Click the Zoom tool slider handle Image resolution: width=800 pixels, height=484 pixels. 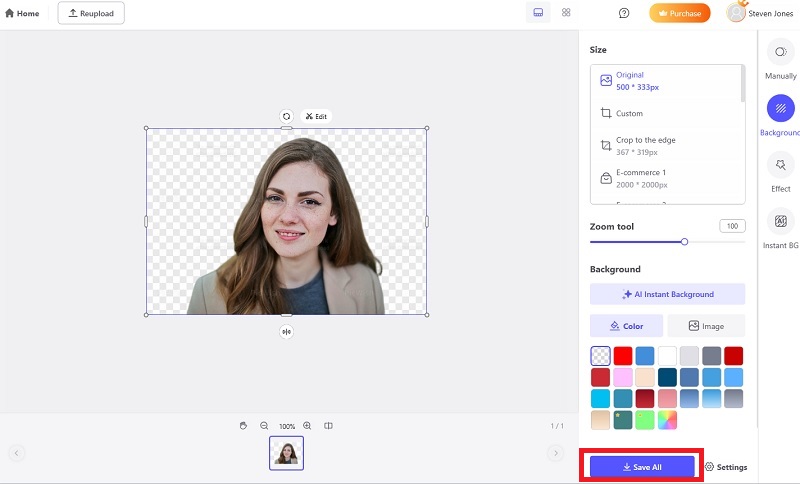pyautogui.click(x=684, y=242)
